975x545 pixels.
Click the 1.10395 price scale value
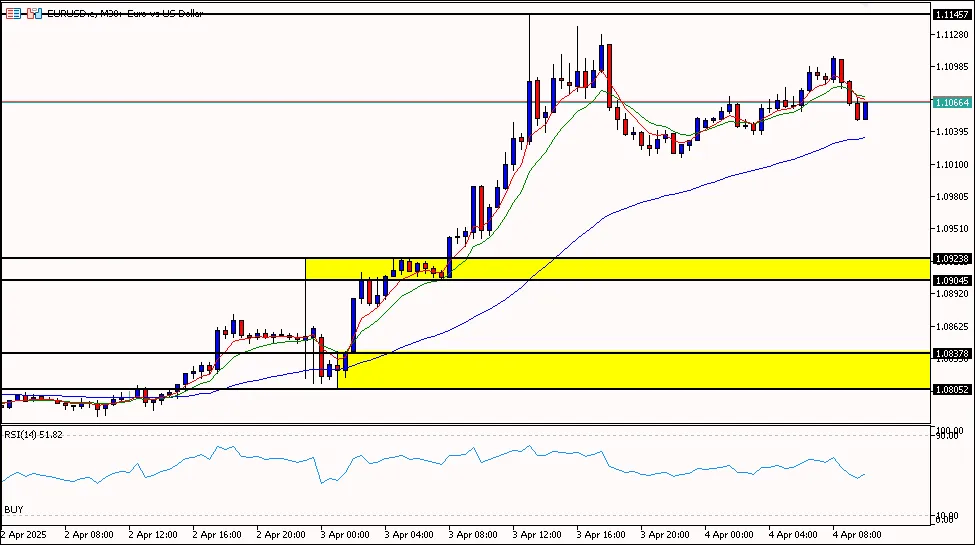(952, 132)
